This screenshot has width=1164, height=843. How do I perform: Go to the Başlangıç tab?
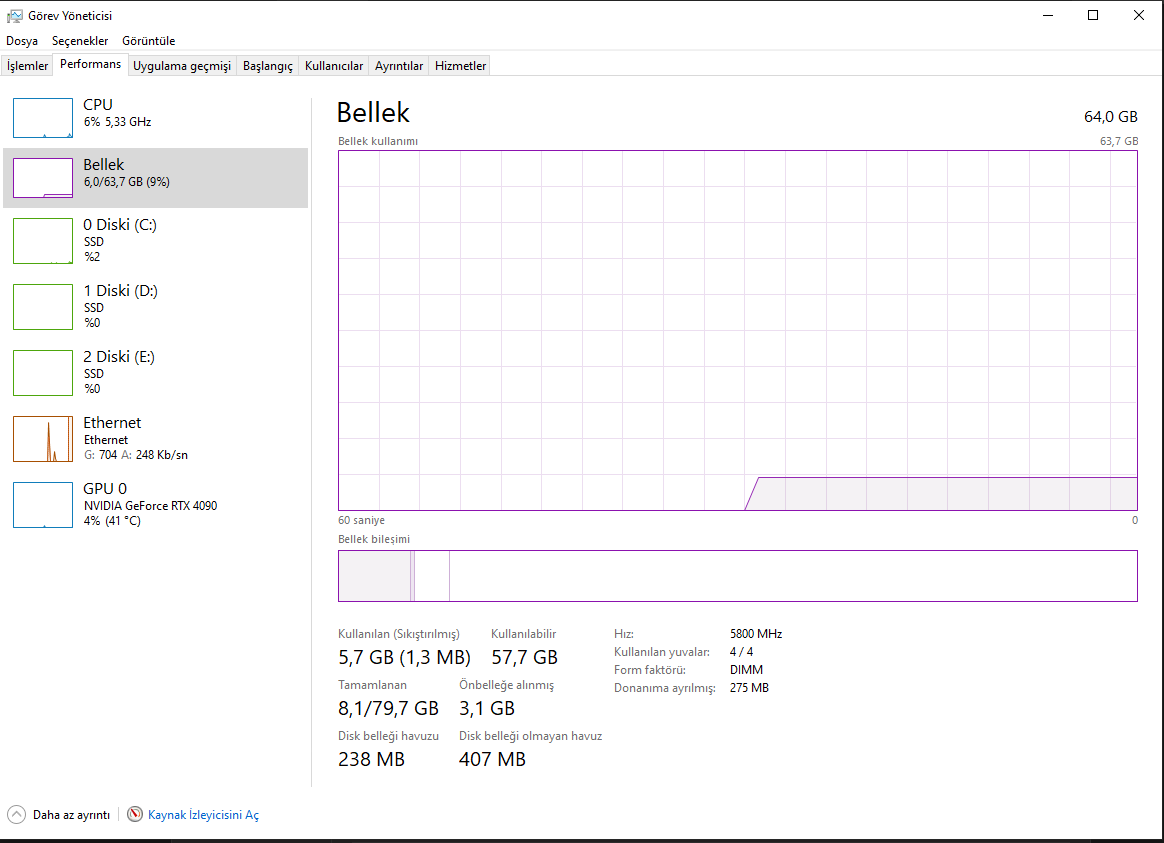(268, 66)
